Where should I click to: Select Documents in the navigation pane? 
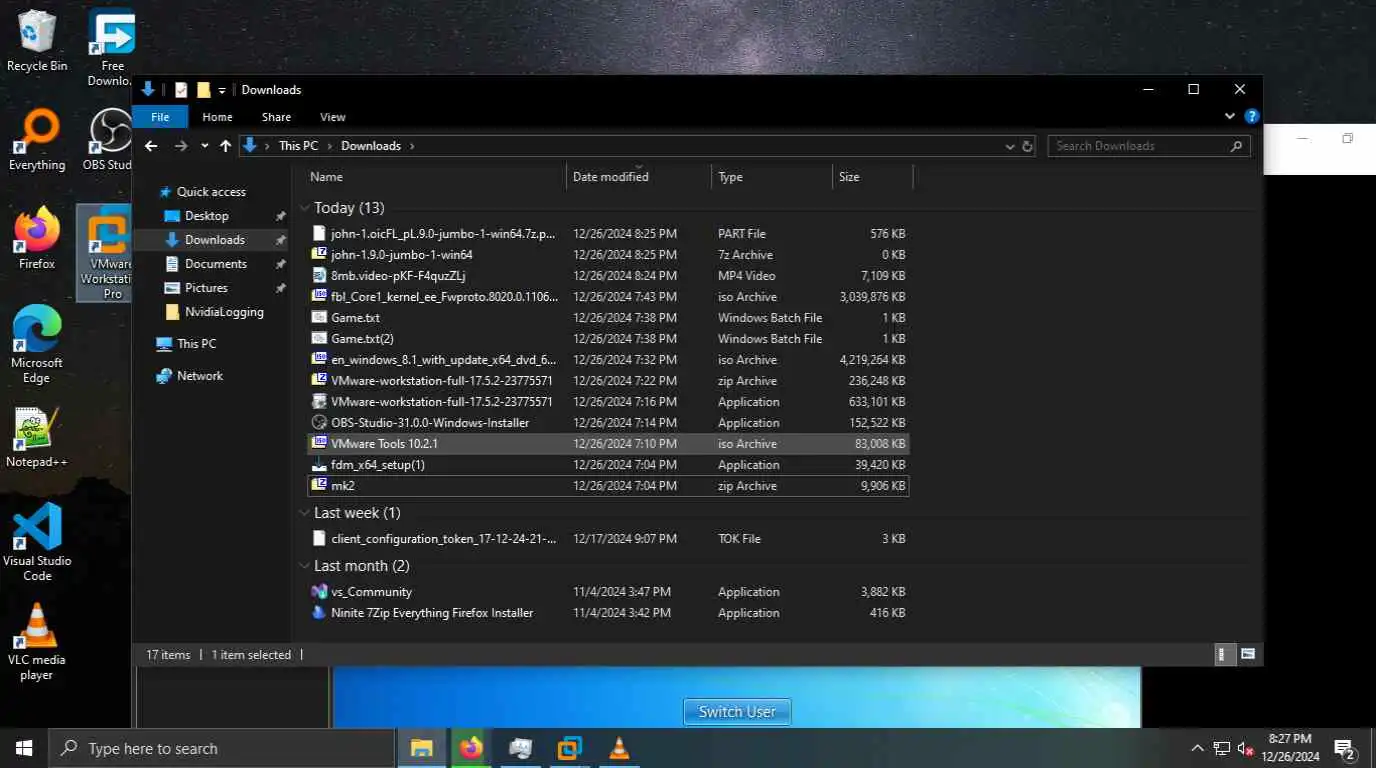(x=216, y=264)
